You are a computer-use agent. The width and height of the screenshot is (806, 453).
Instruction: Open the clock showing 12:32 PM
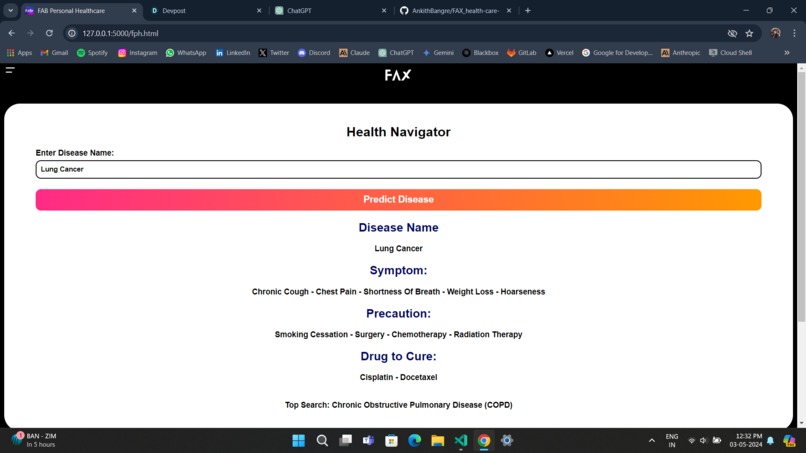coord(745,441)
